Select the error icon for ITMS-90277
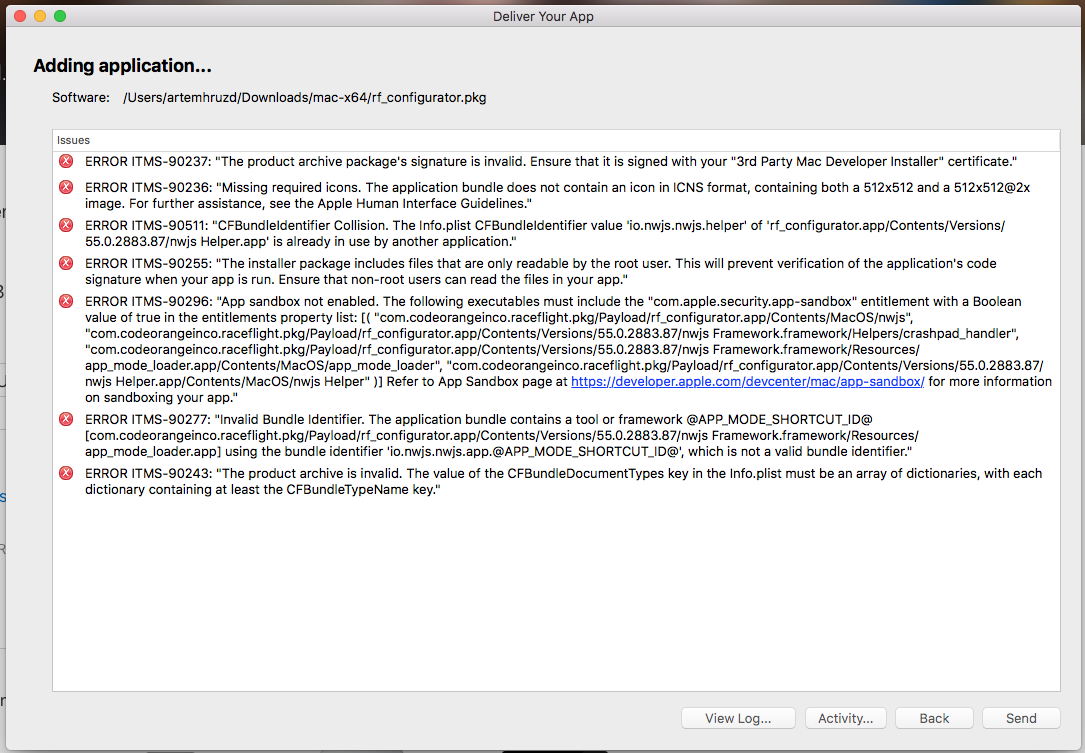The image size is (1085, 753). coord(66,419)
